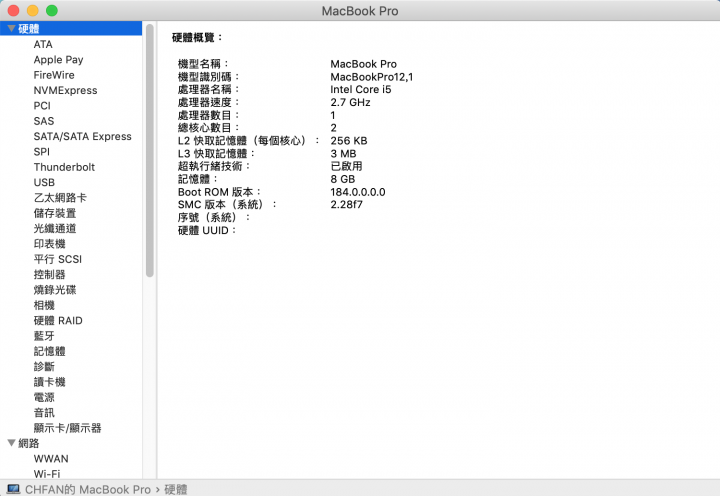Screen dimensions: 720x496
Task: Close the MacBook Pro window
Action: pos(13,11)
